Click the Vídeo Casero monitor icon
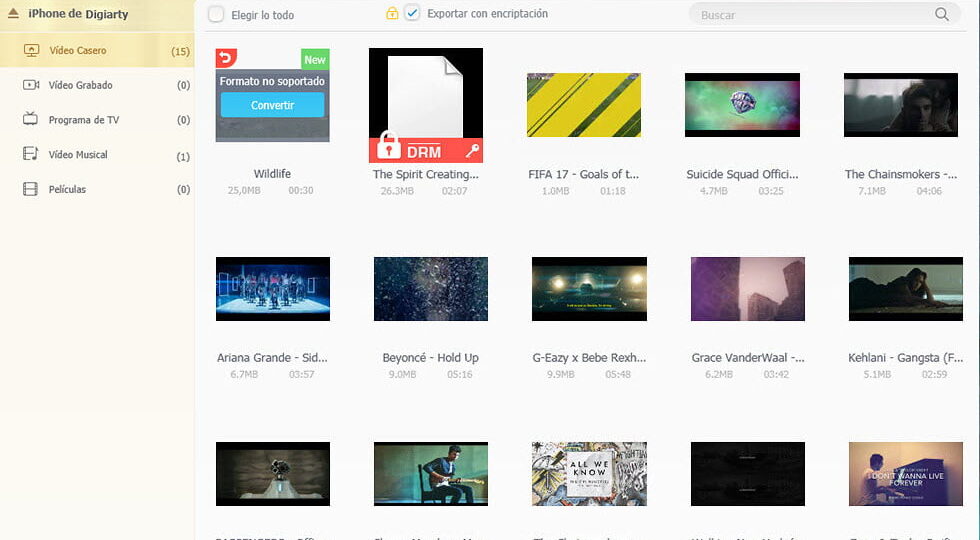Viewport: 980px width, 540px height. (x=31, y=51)
